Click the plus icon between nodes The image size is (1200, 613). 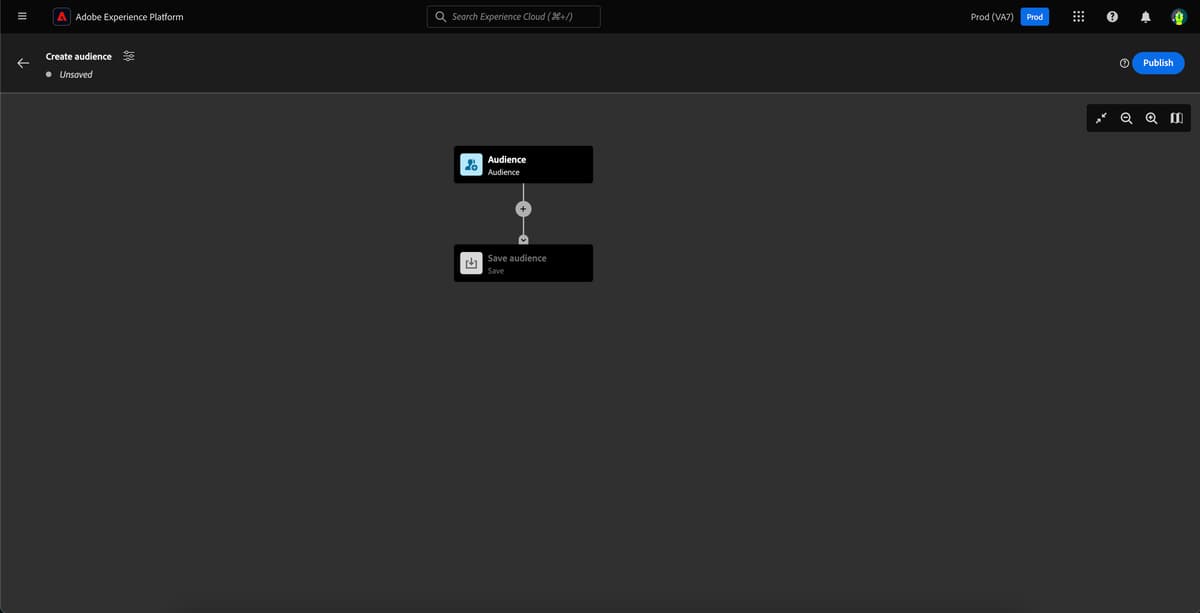tap(523, 208)
